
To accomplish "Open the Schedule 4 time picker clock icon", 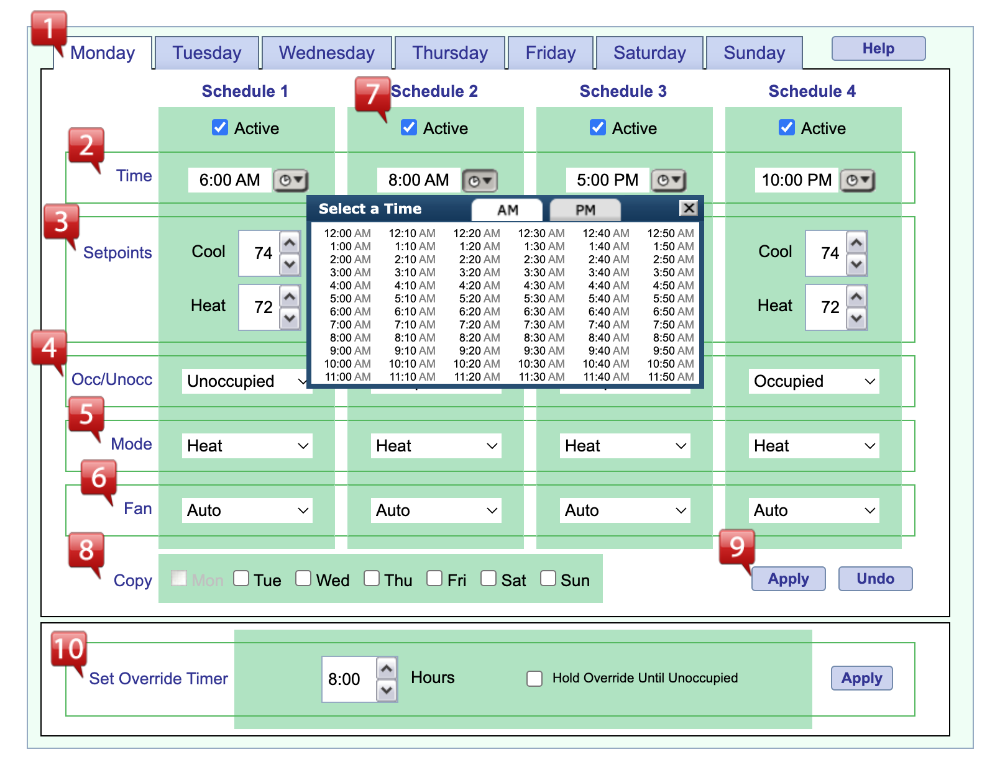I will pos(857,180).
